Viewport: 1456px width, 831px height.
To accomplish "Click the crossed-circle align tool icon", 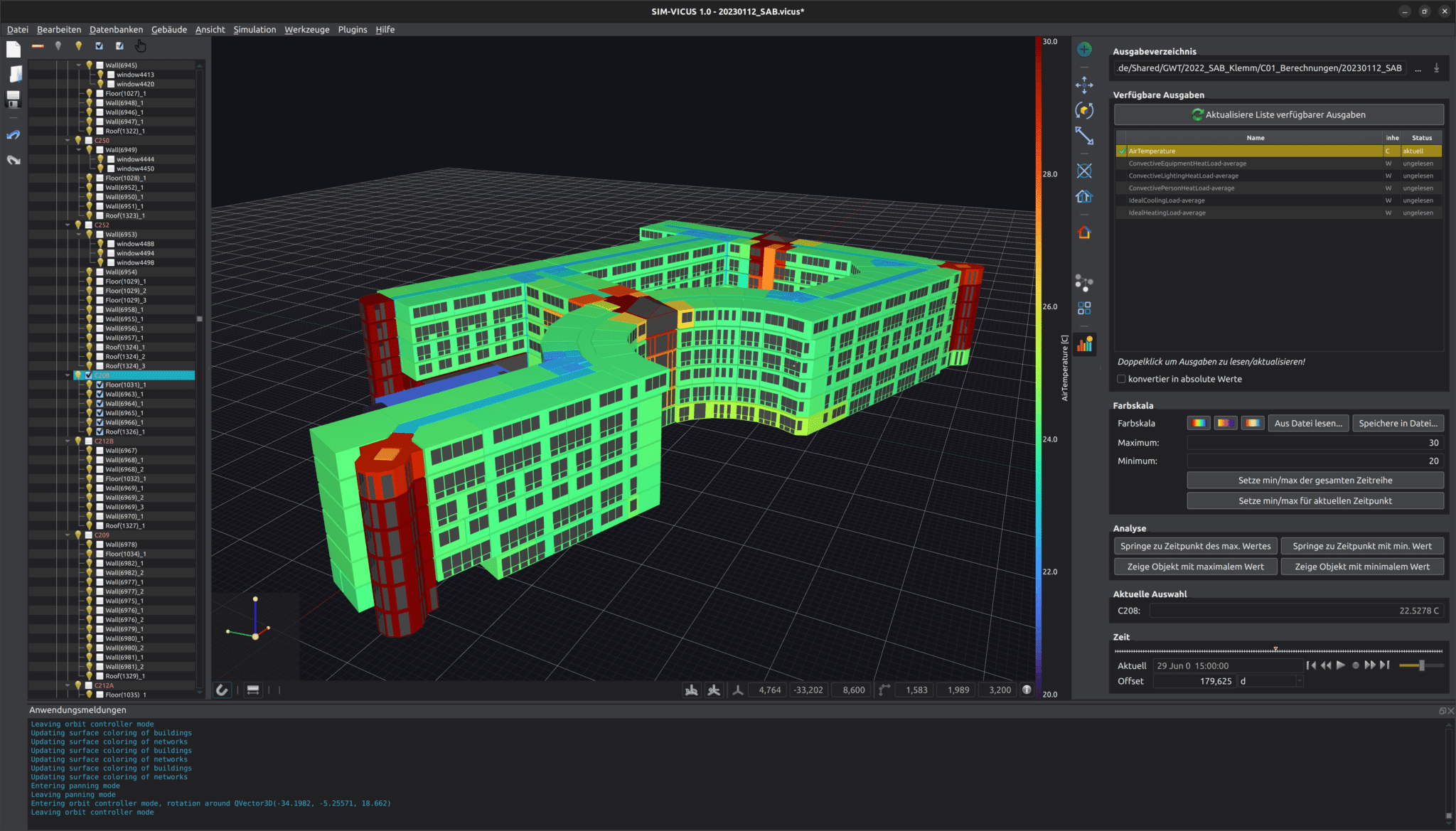I will [x=1084, y=171].
